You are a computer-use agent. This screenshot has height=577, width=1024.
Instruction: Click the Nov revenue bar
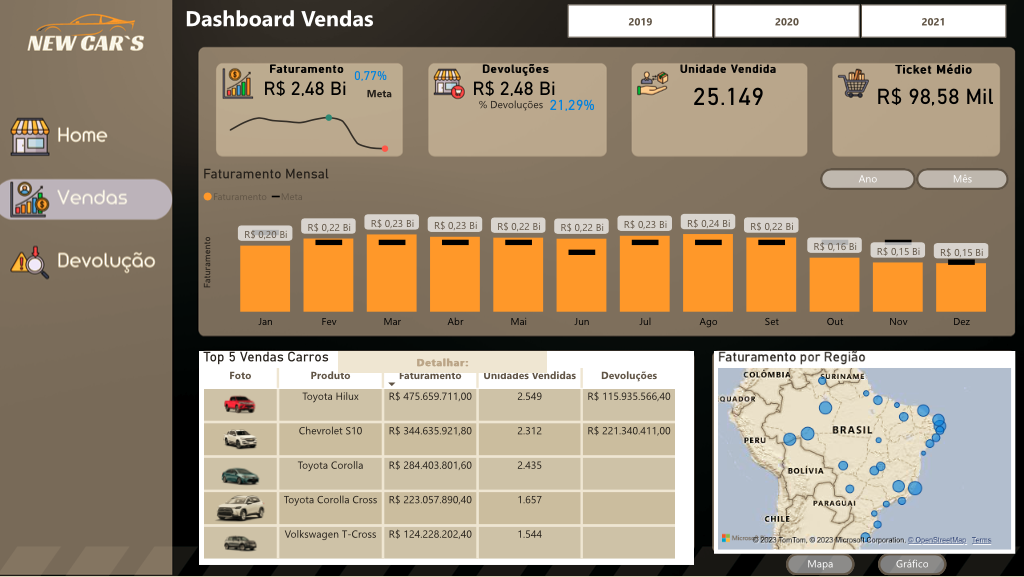898,287
